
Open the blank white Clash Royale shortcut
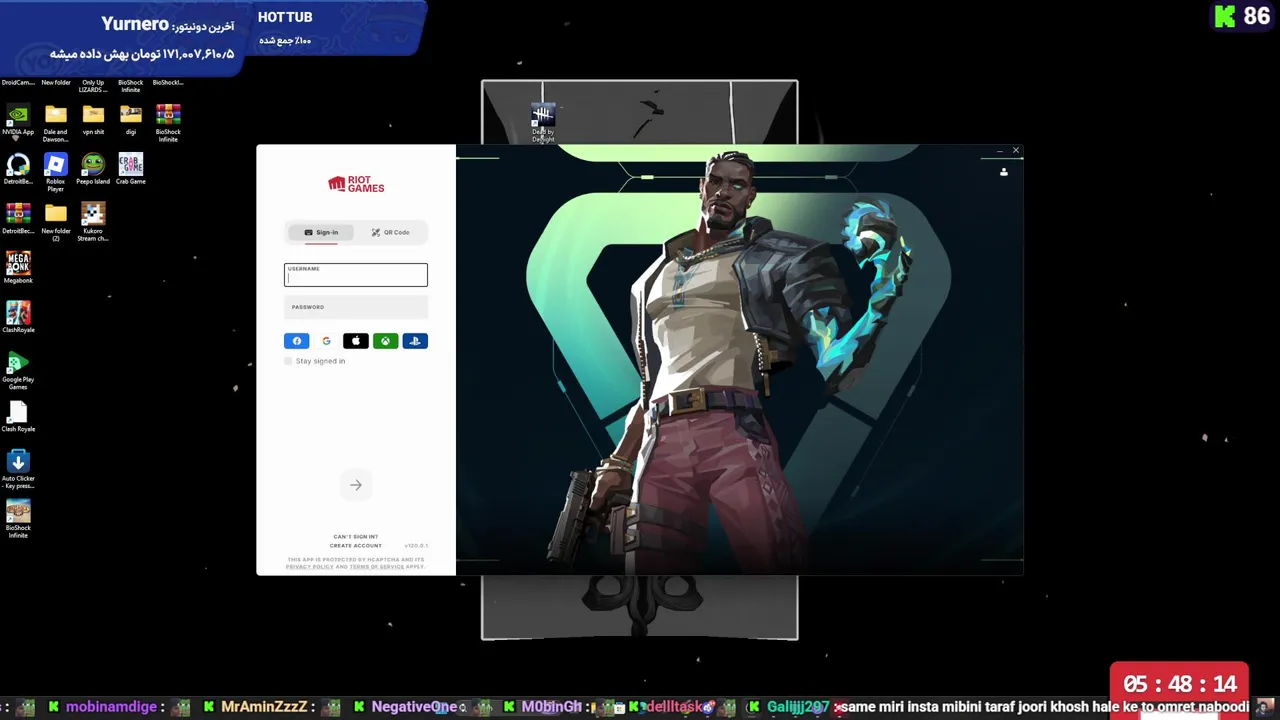18,416
